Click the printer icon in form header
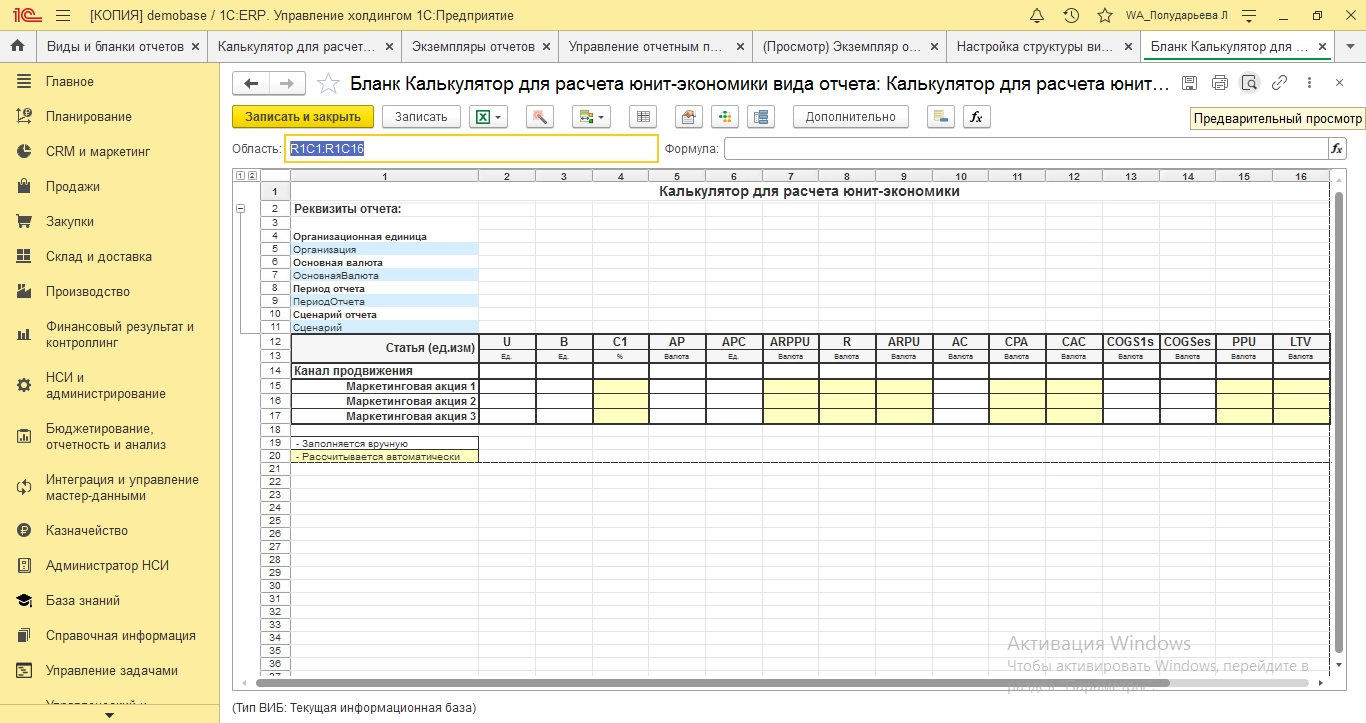Screen dimensions: 1366x723 coord(1220,83)
